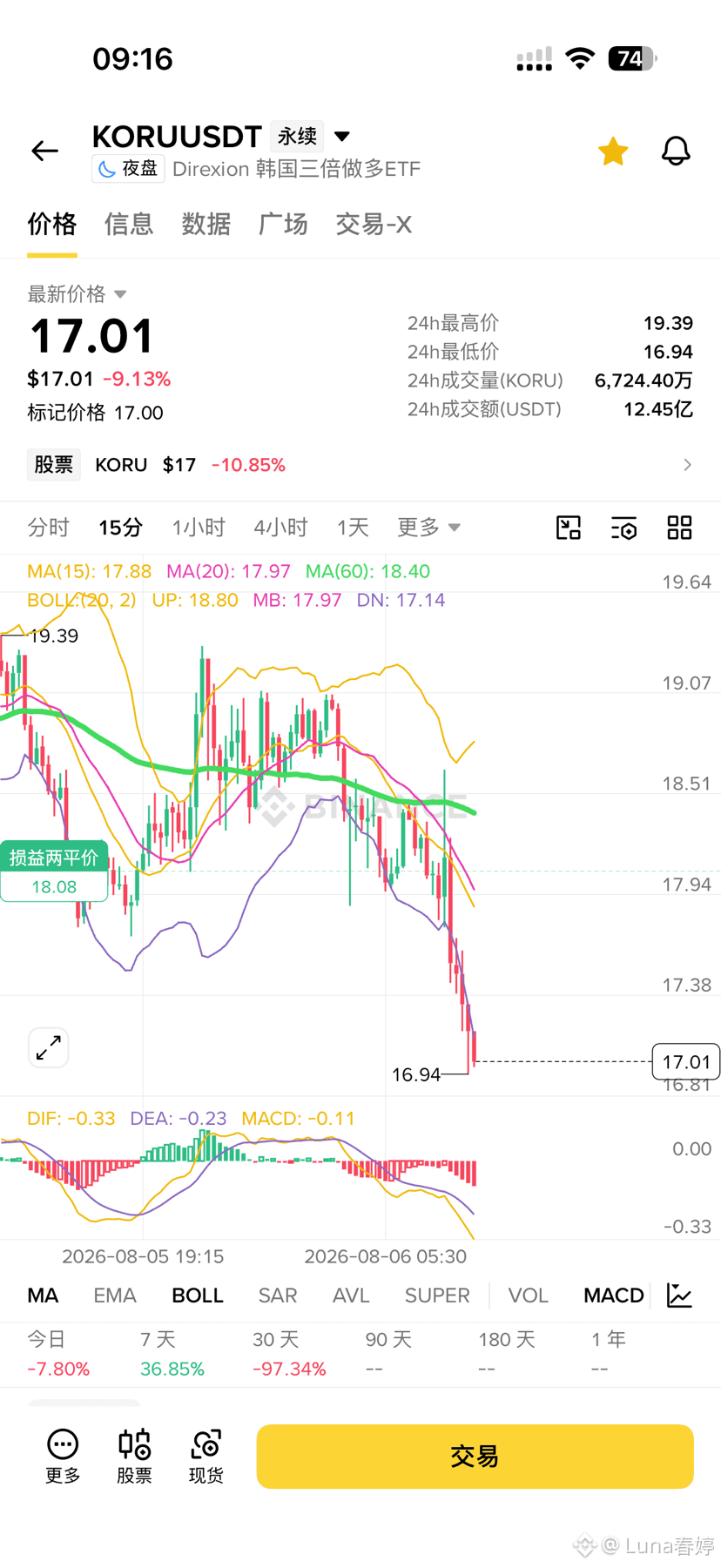Open price alert bell icon
This screenshot has height=1568, width=721.
tap(676, 151)
